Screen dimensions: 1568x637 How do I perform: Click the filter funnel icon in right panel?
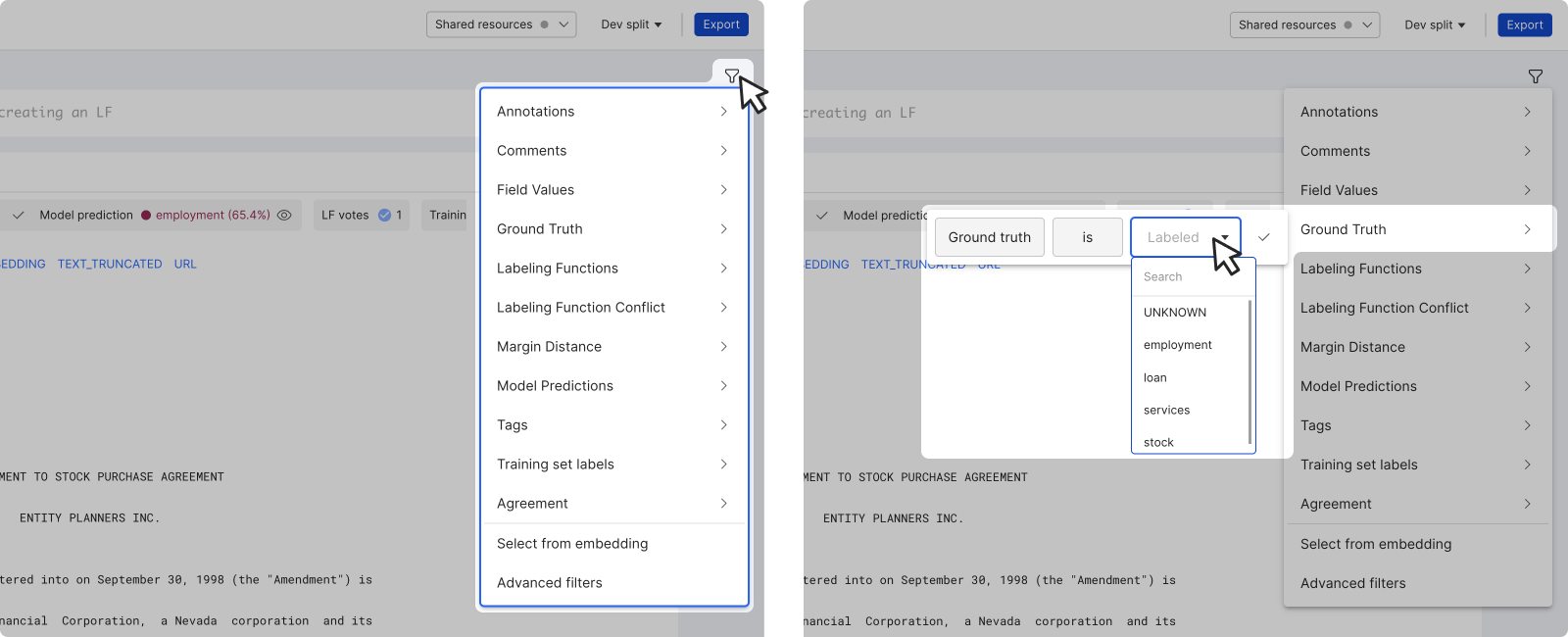pos(1536,76)
